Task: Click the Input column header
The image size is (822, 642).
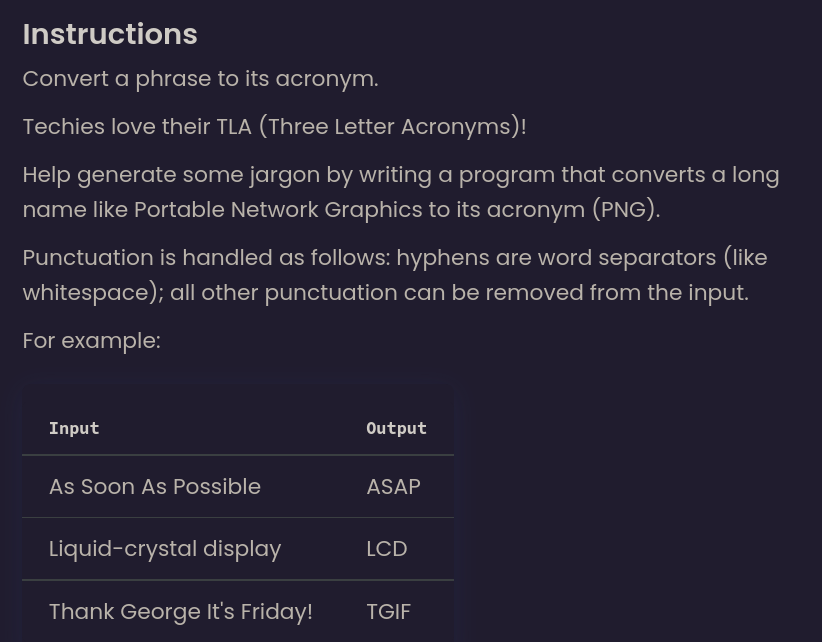Action: tap(74, 428)
